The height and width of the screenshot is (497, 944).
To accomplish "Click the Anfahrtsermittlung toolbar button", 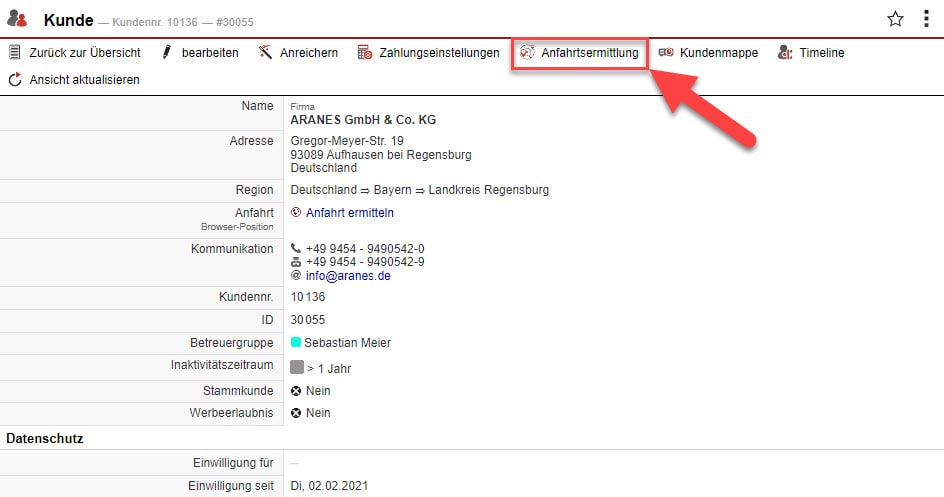I will 579,52.
